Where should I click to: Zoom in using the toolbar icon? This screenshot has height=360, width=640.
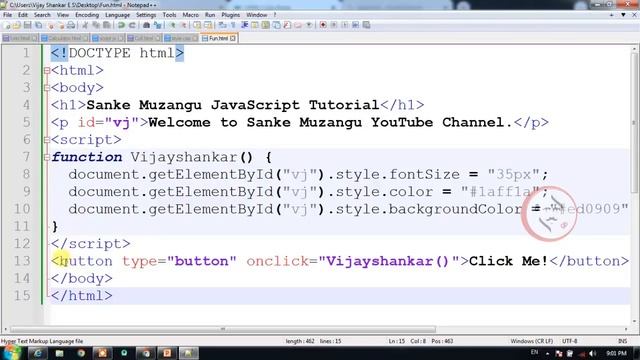tap(172, 25)
